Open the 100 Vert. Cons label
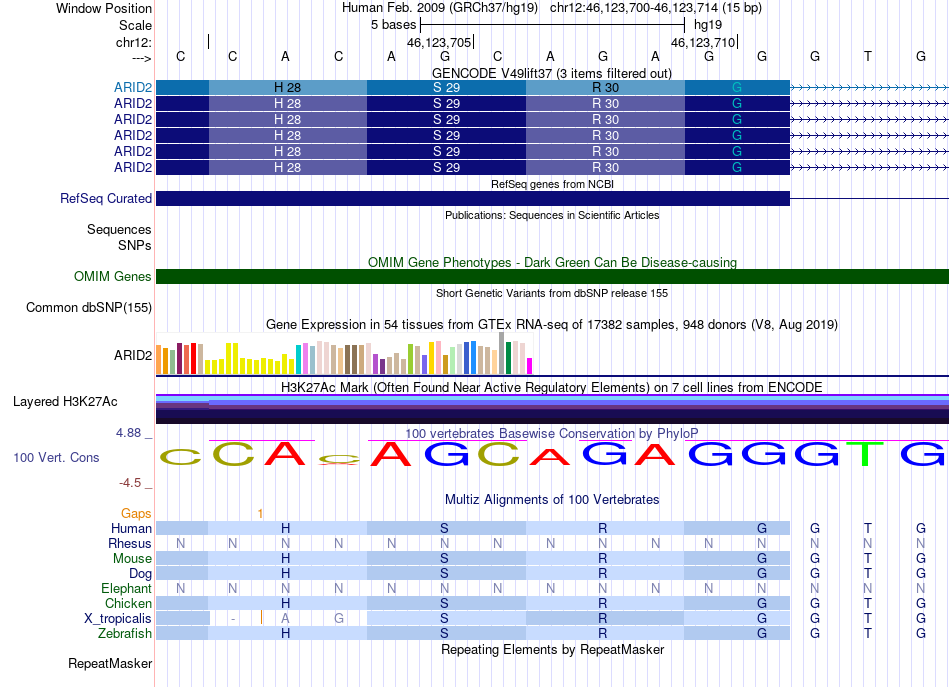This screenshot has width=950, height=687. pyautogui.click(x=56, y=457)
